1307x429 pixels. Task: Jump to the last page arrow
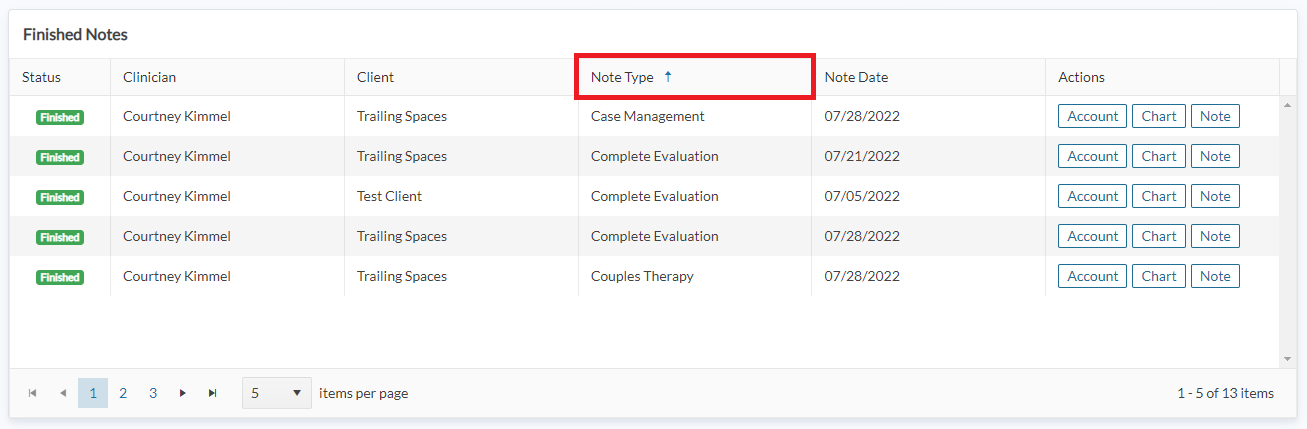(x=212, y=393)
